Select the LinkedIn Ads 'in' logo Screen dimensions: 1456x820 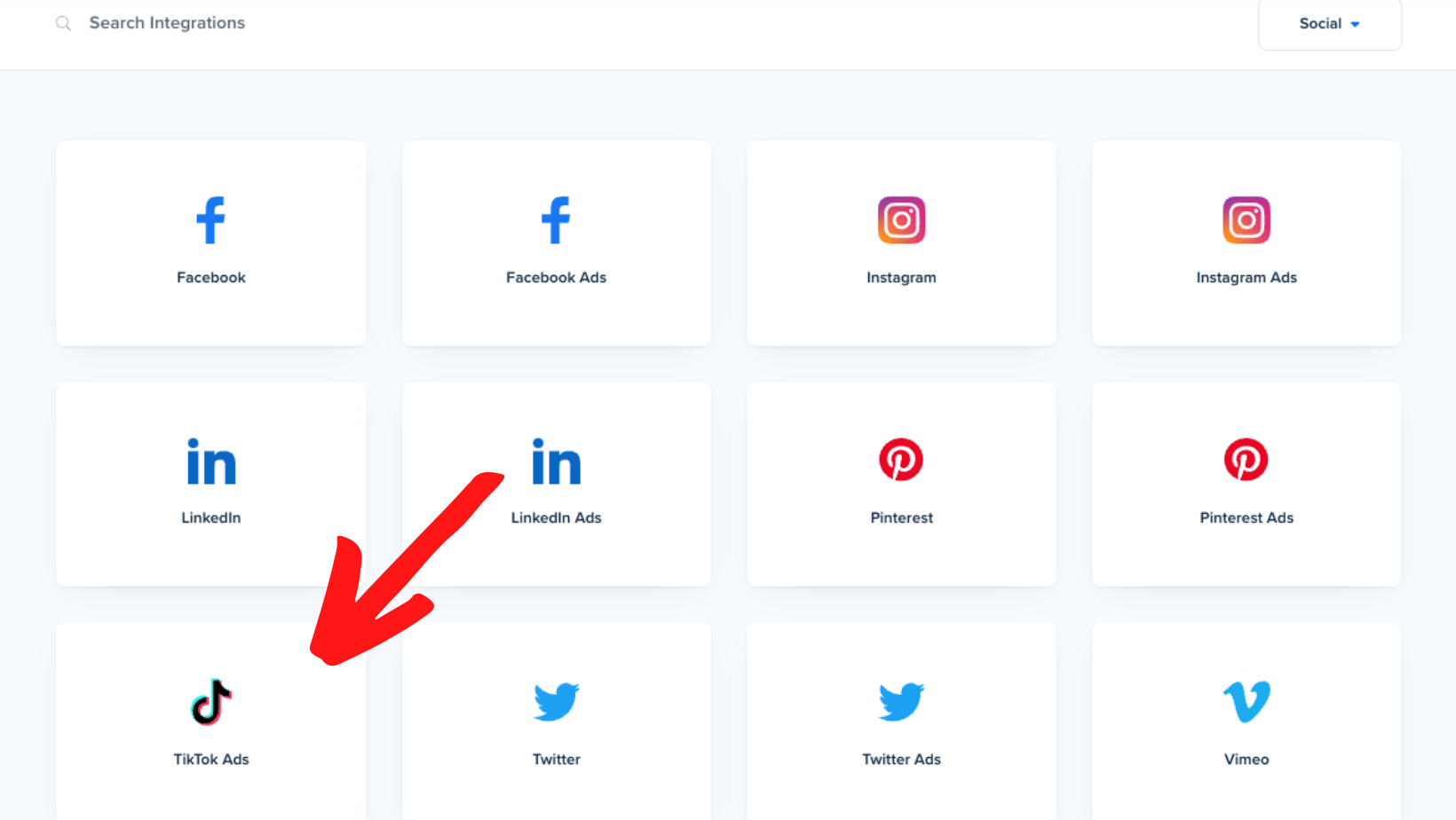pos(557,461)
